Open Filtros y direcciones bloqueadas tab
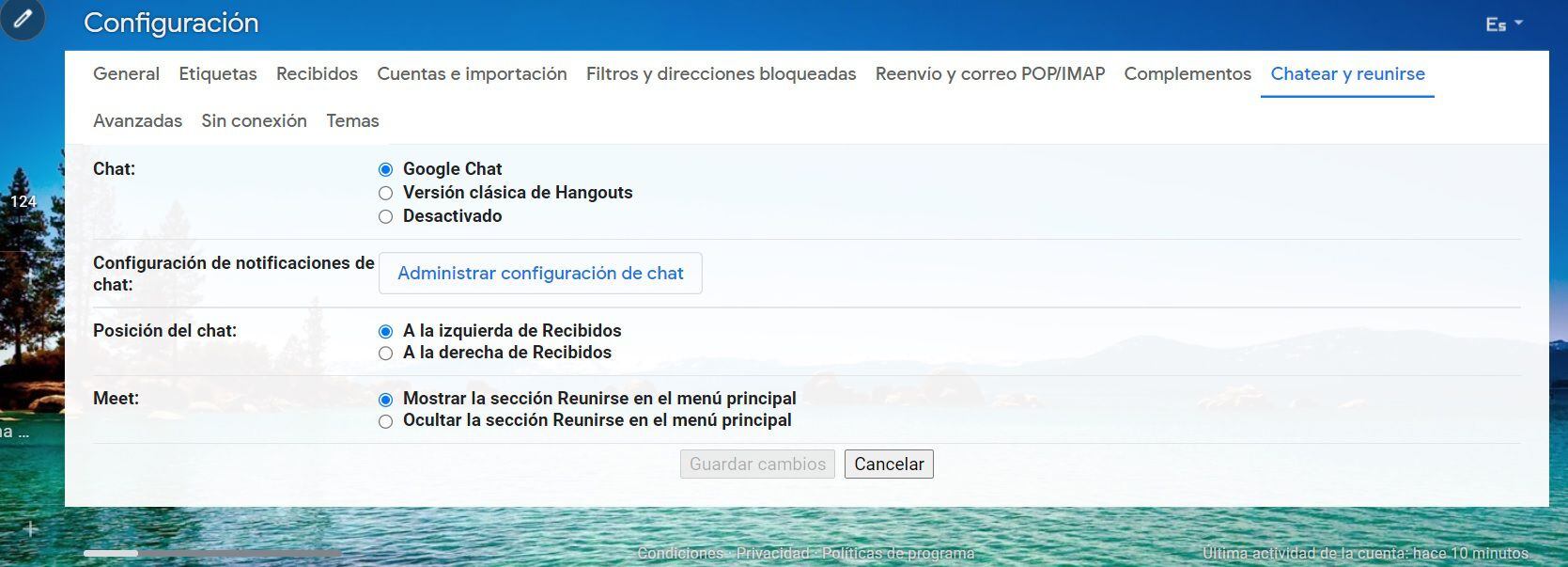This screenshot has width=1568, height=567. 721,74
